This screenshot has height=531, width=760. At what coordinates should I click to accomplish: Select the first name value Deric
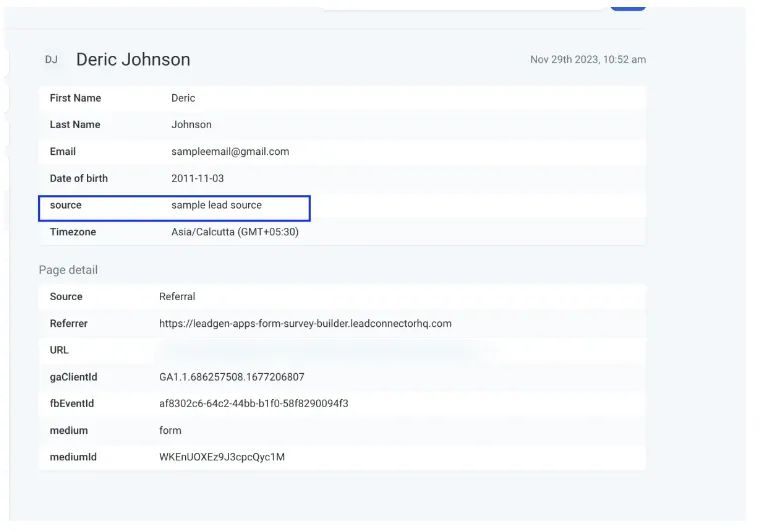183,98
